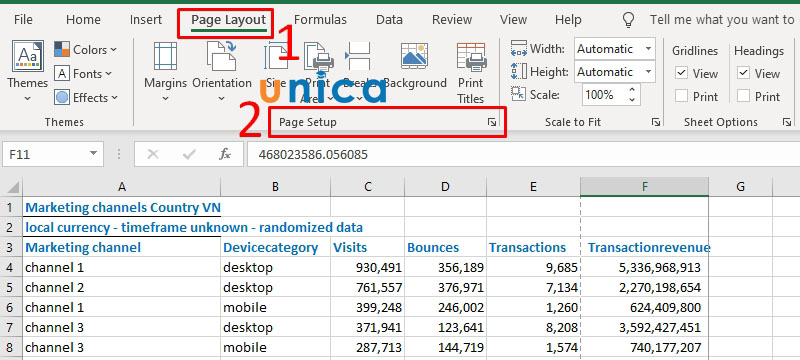Set a sheet Background image

coord(415,66)
